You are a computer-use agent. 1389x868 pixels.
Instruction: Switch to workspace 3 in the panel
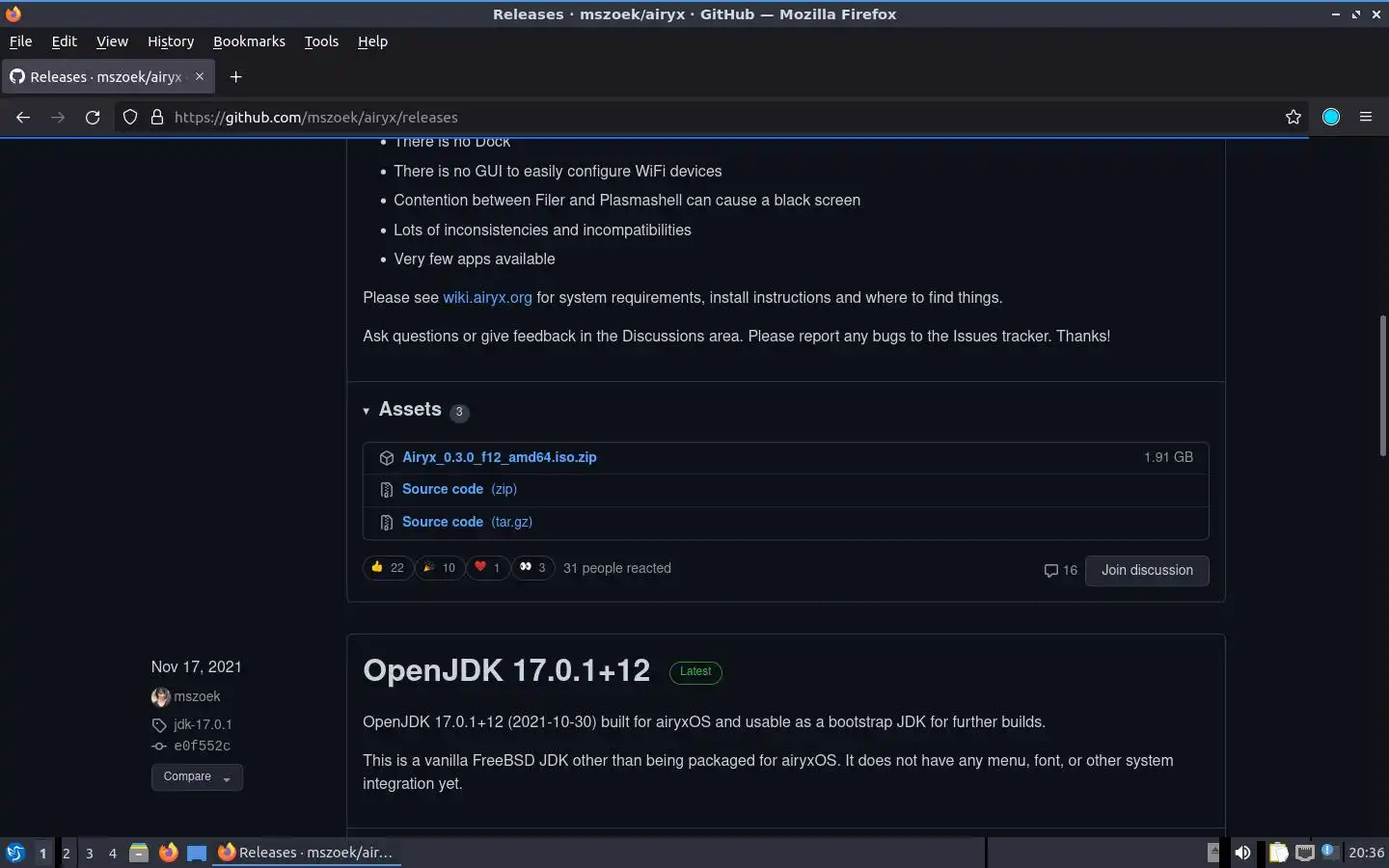[89, 853]
